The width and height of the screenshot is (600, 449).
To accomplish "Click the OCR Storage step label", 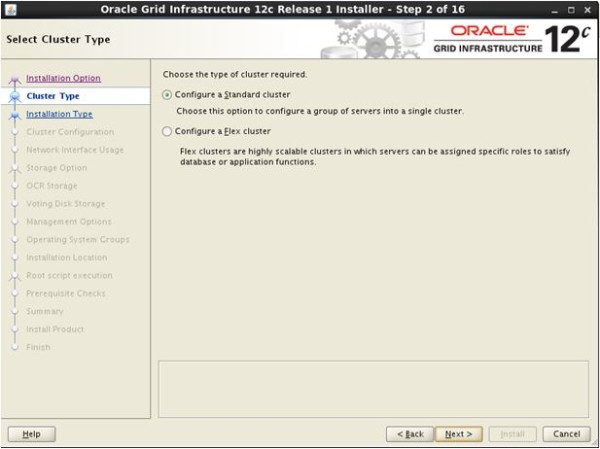I will click(x=52, y=186).
